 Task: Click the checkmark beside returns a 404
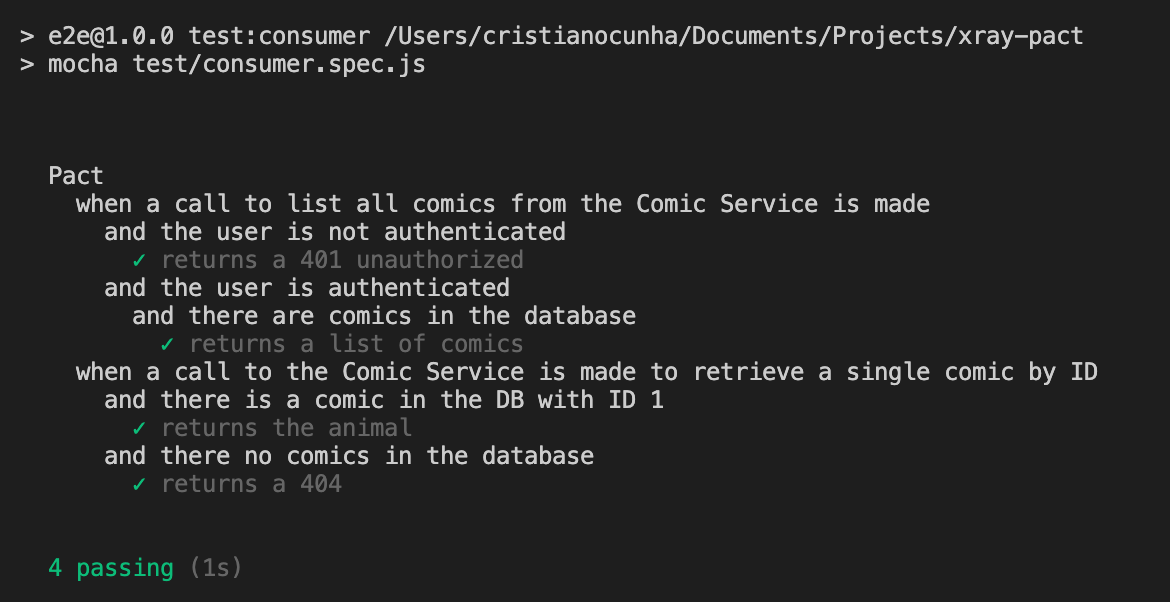(139, 484)
